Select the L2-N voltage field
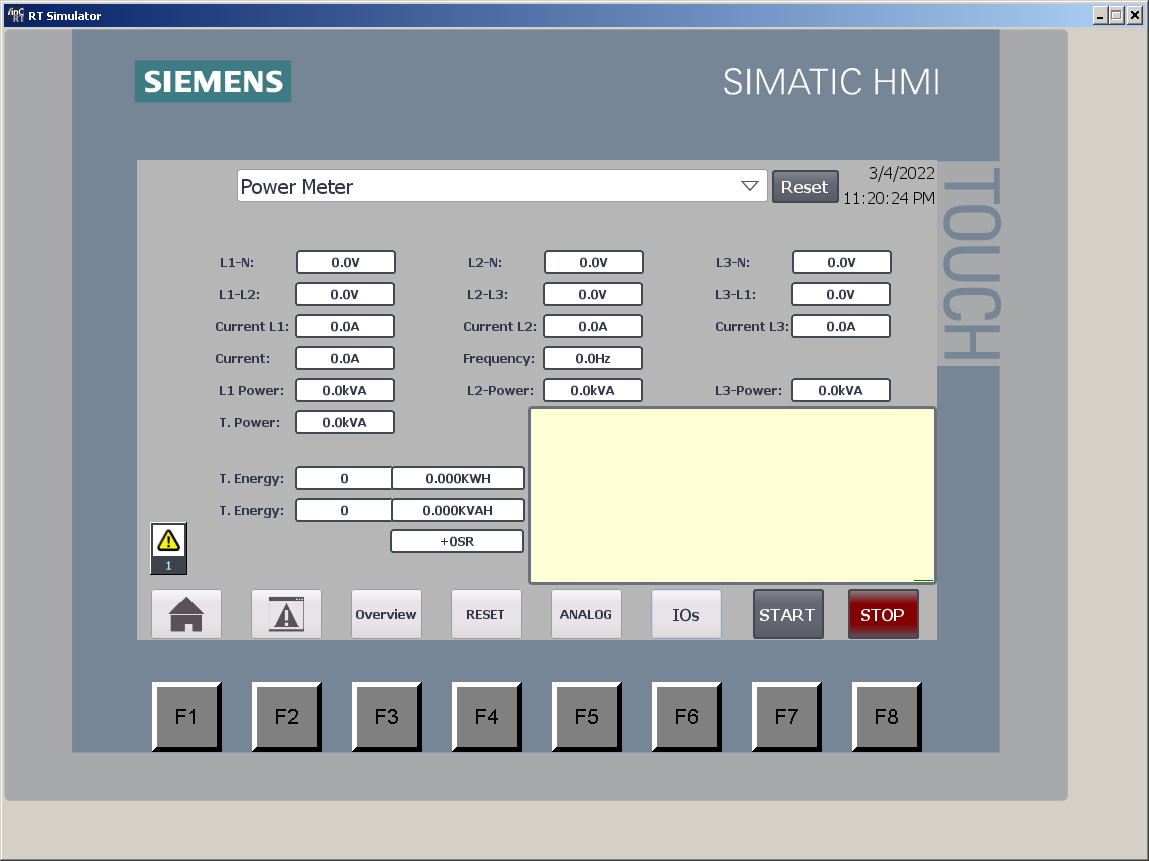This screenshot has width=1149, height=861. (x=594, y=262)
